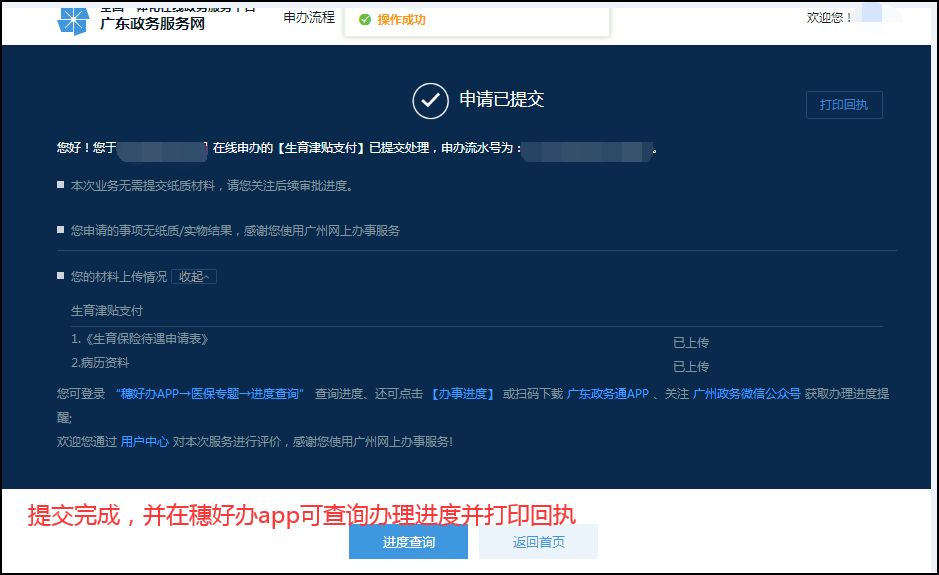This screenshot has width=939, height=575.
Task: Open the 穗好办APP→医保专题→进度查询 link
Action: tap(210, 394)
